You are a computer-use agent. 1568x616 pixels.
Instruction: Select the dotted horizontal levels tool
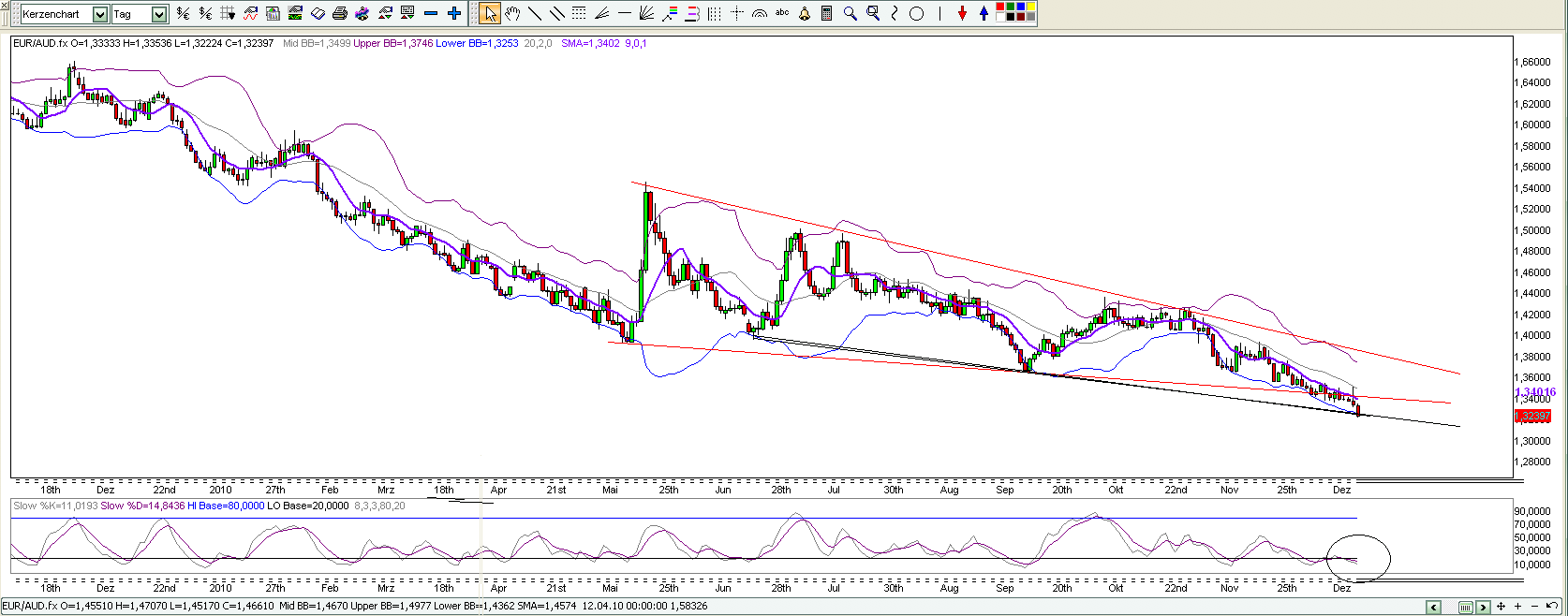coord(579,13)
